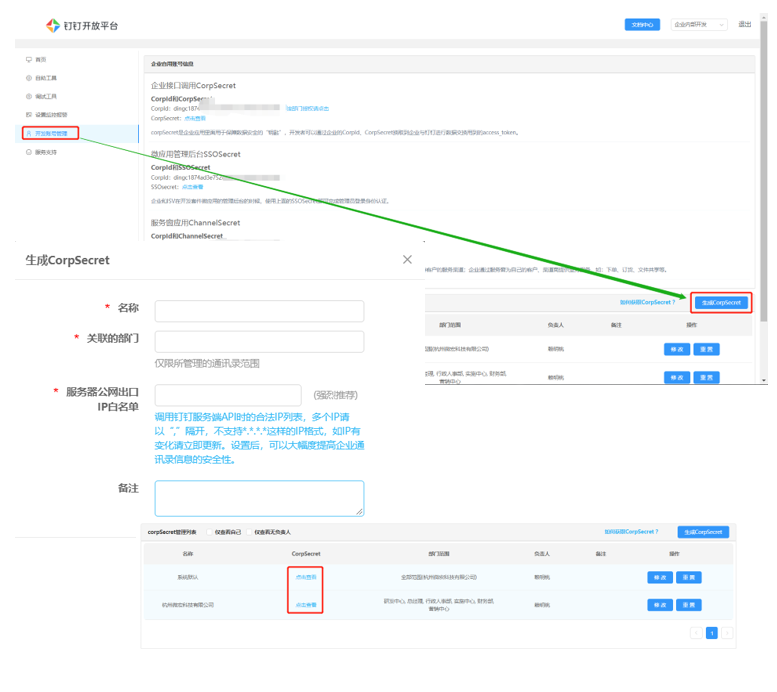This screenshot has width=777, height=692.
Task: Click 点击查看 in the 系统默认 row
Action: coord(306,577)
